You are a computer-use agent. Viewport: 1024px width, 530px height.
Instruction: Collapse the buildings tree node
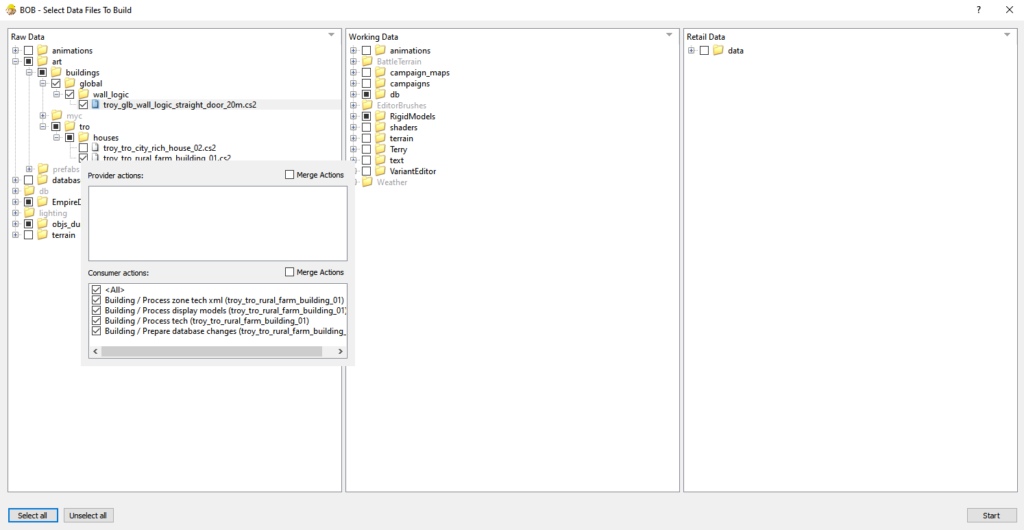point(29,72)
